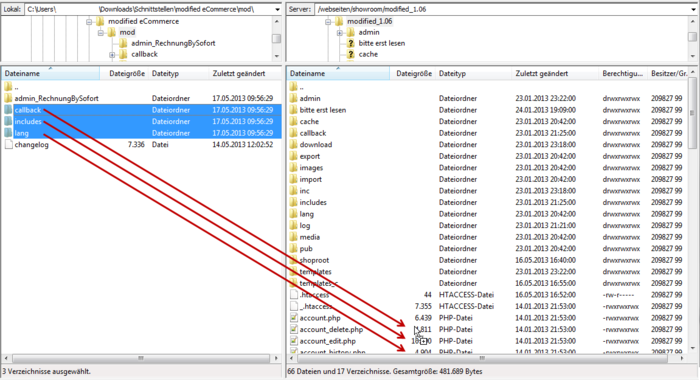Screen dimensions: 700x380
Task: Select 'admin_RechnungBySofort' in the local tree
Action: [173, 43]
